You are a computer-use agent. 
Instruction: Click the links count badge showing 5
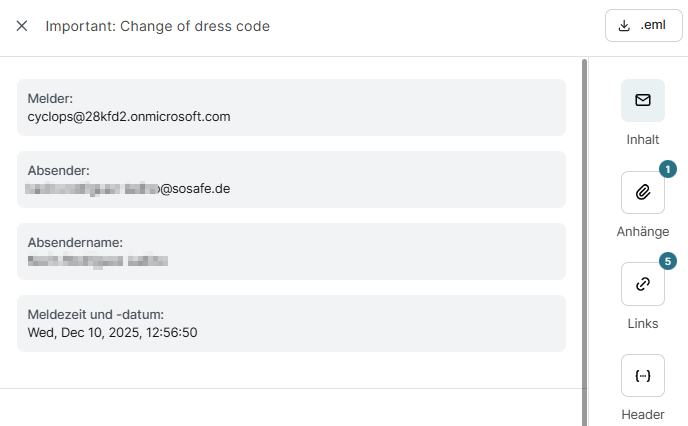tap(667, 261)
